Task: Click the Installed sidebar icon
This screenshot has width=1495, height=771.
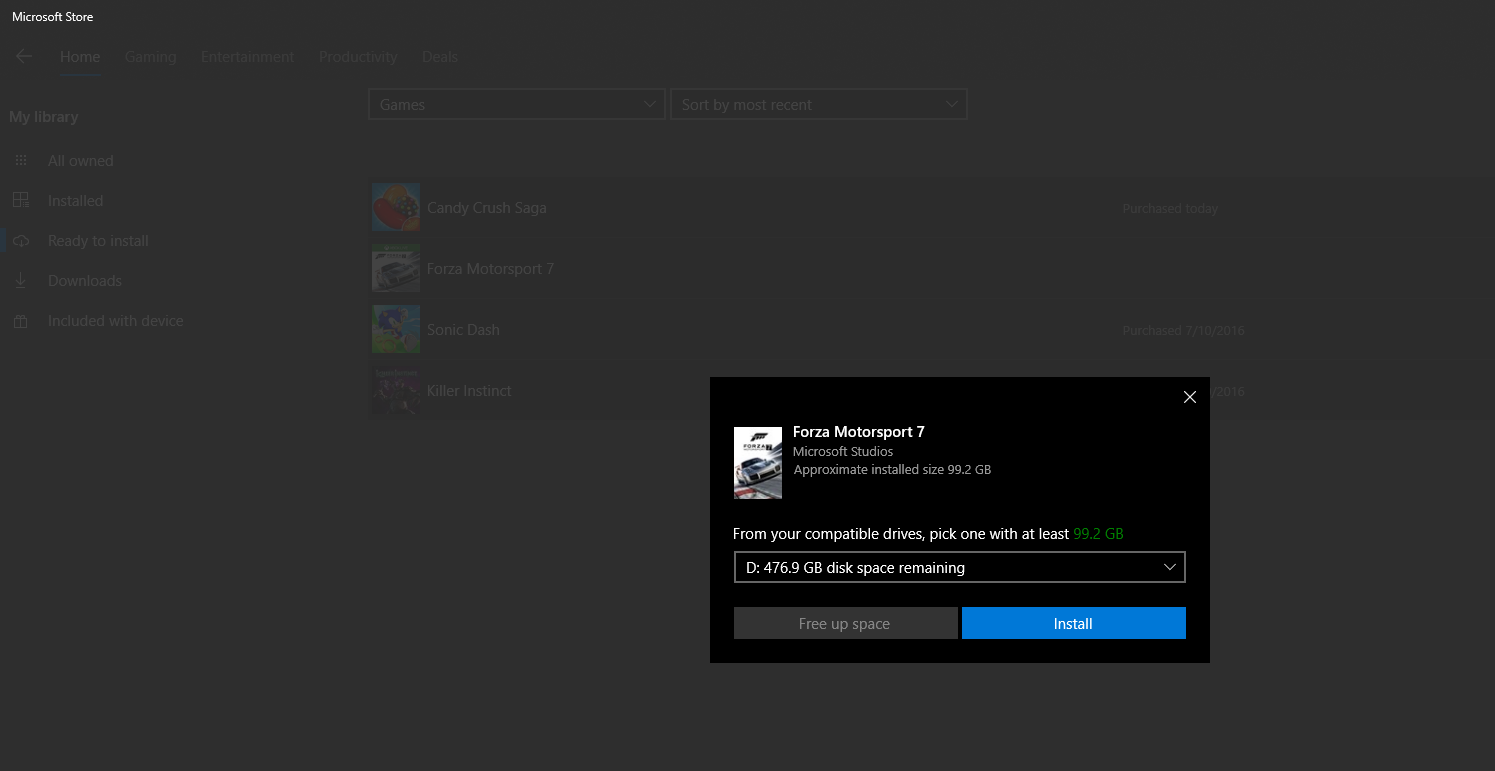Action: (x=21, y=200)
